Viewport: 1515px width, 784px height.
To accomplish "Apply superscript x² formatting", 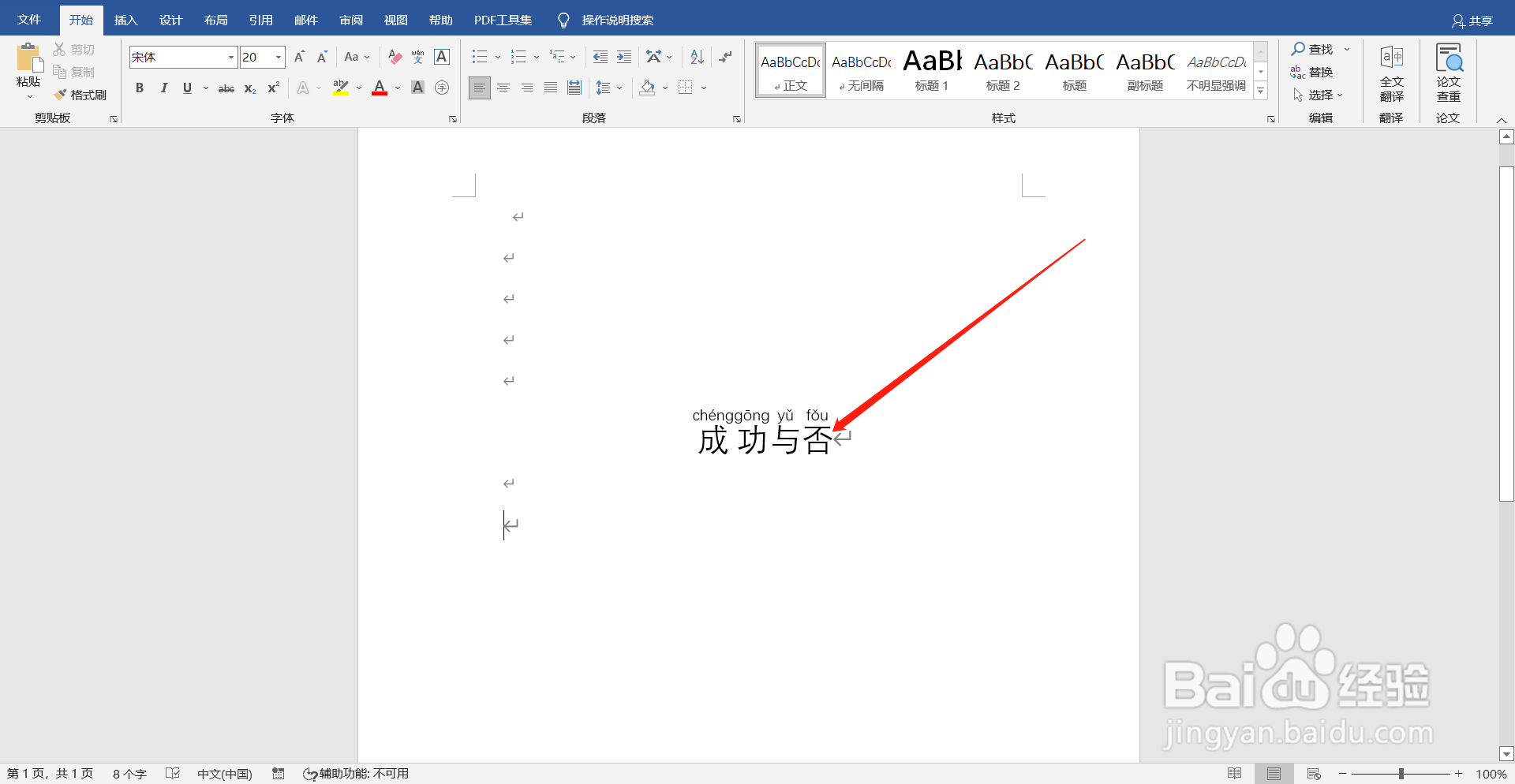I will click(x=273, y=88).
